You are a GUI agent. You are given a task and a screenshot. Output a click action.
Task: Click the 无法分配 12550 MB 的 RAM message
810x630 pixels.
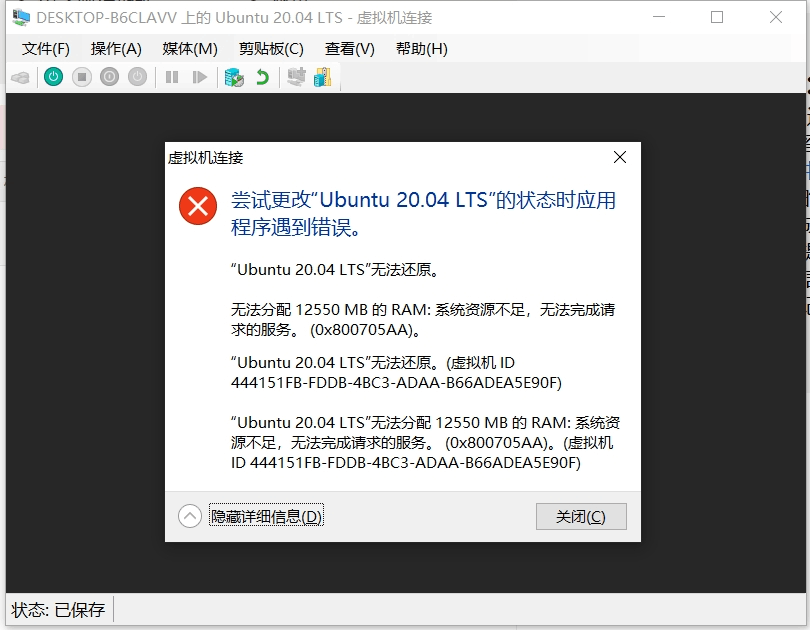tap(423, 320)
